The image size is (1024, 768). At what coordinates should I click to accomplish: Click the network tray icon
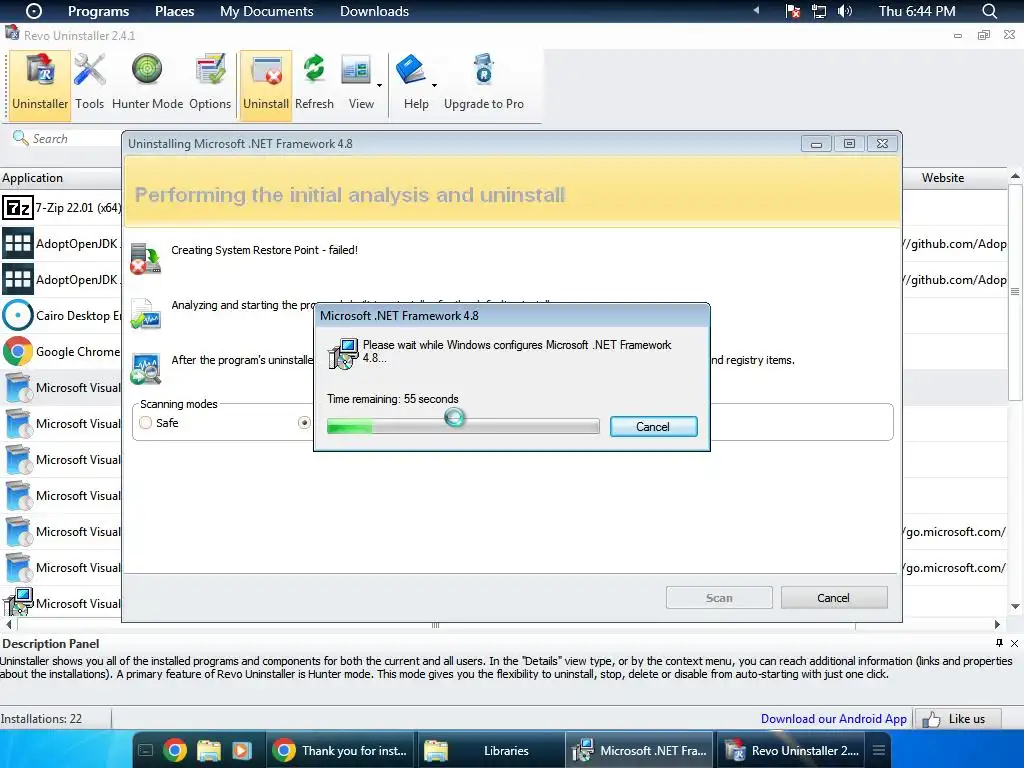818,11
